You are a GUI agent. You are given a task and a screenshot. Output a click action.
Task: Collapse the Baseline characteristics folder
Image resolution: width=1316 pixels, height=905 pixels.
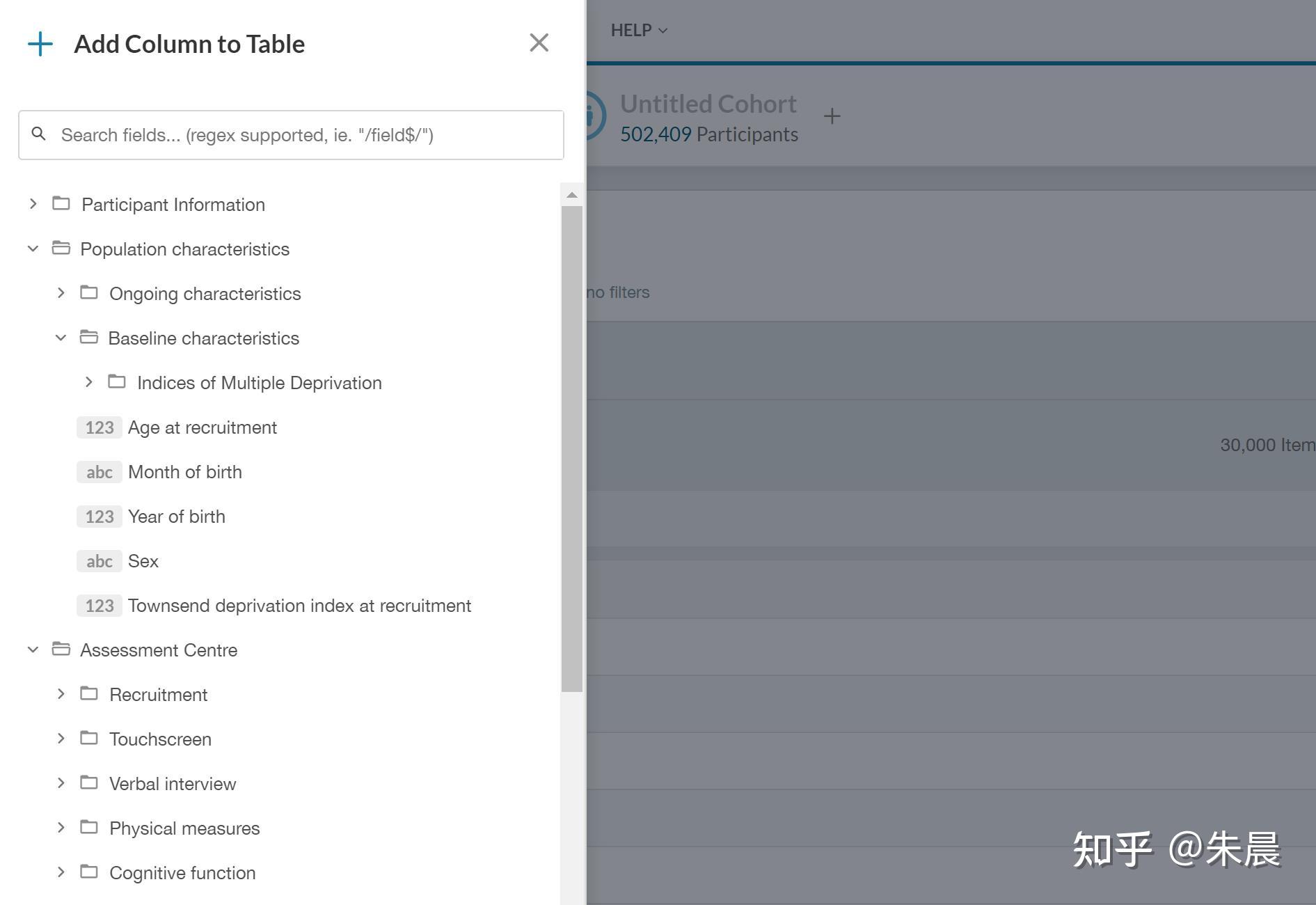click(x=61, y=338)
